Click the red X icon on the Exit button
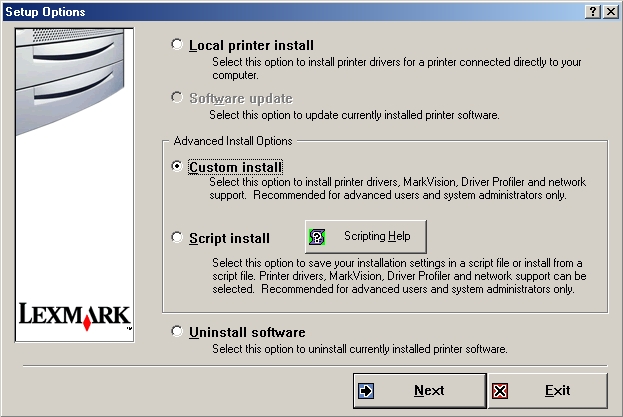Image resolution: width=623 pixels, height=417 pixels. coord(501,390)
